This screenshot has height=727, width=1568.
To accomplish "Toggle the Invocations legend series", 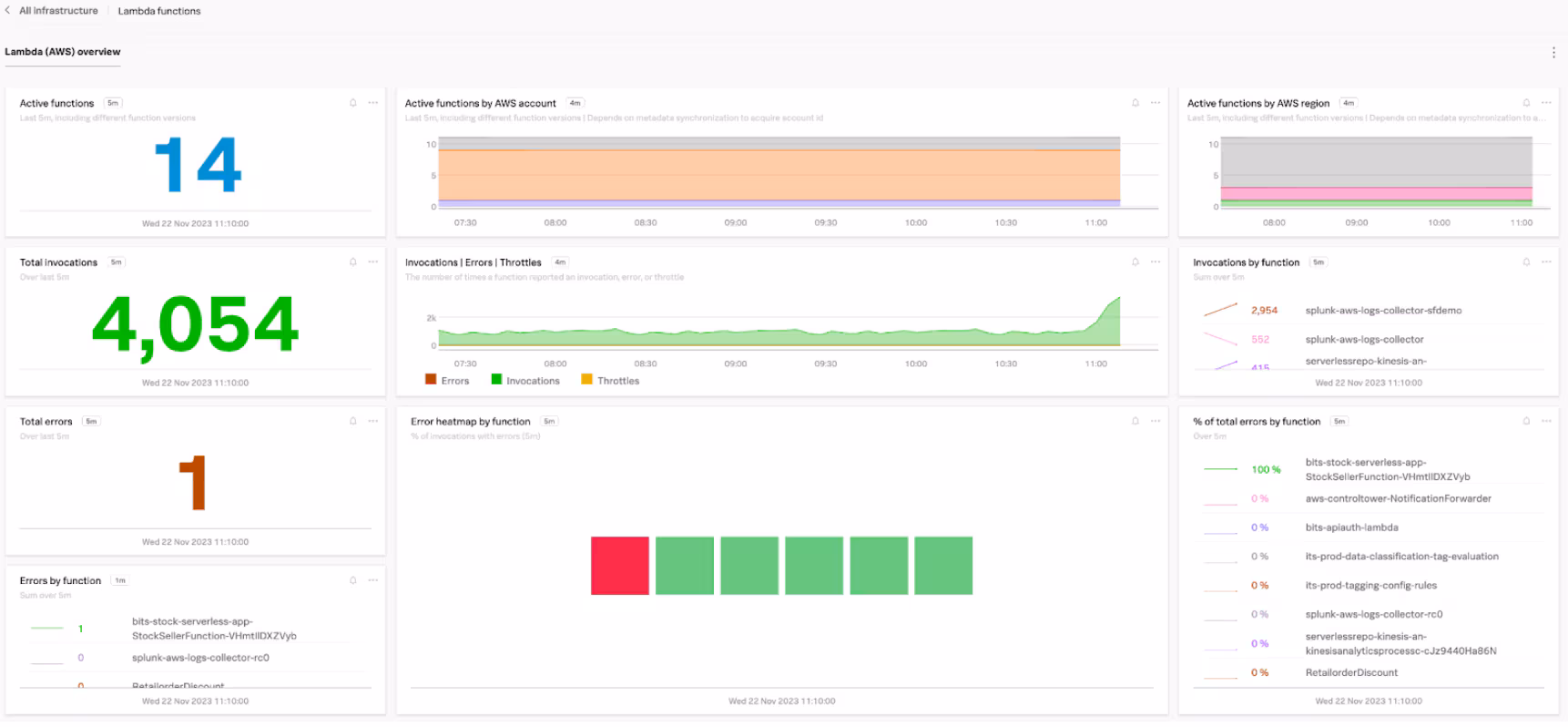I will [x=525, y=381].
